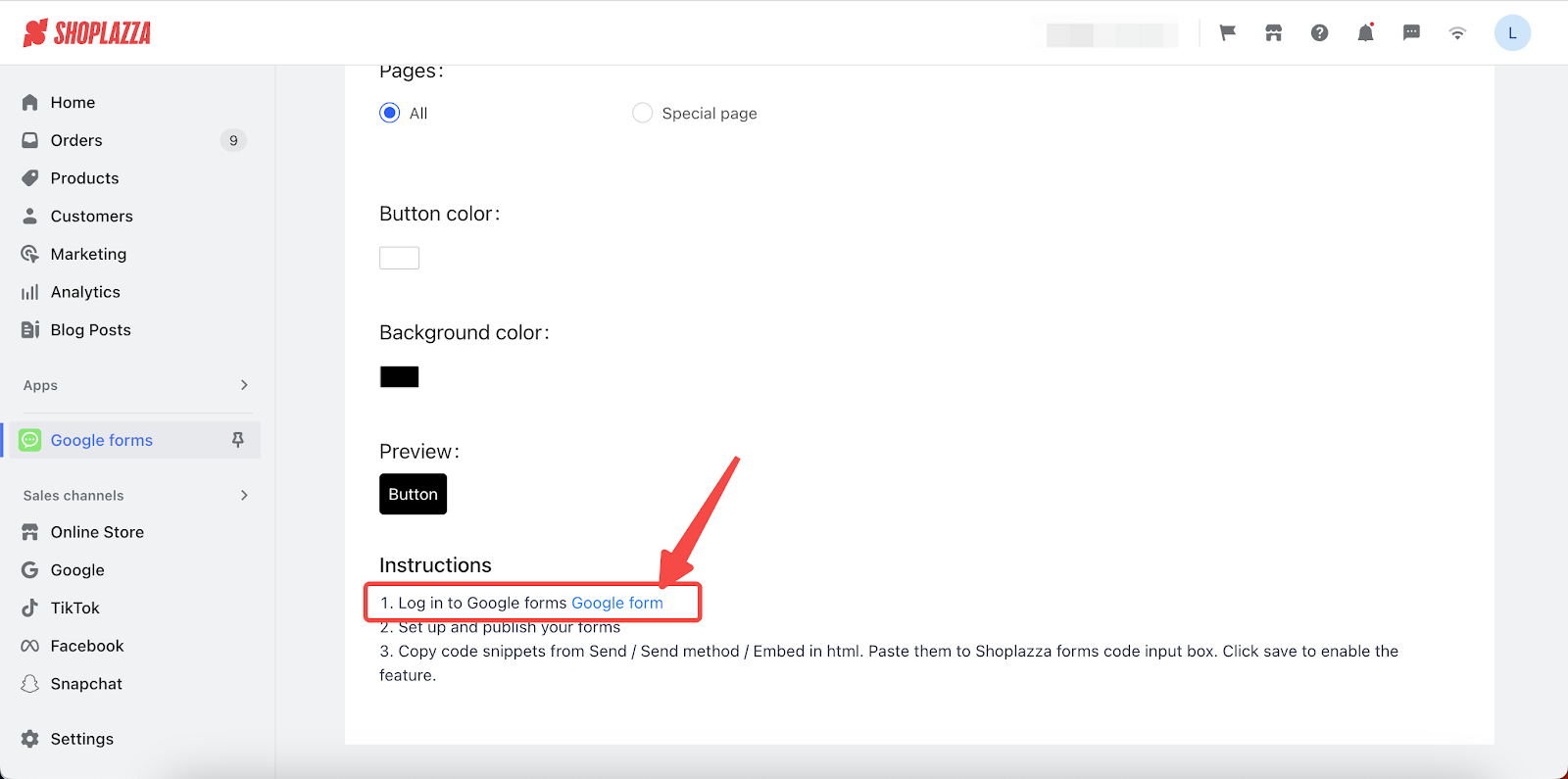Click the Marketing target icon
The image size is (1568, 779).
pos(30,254)
